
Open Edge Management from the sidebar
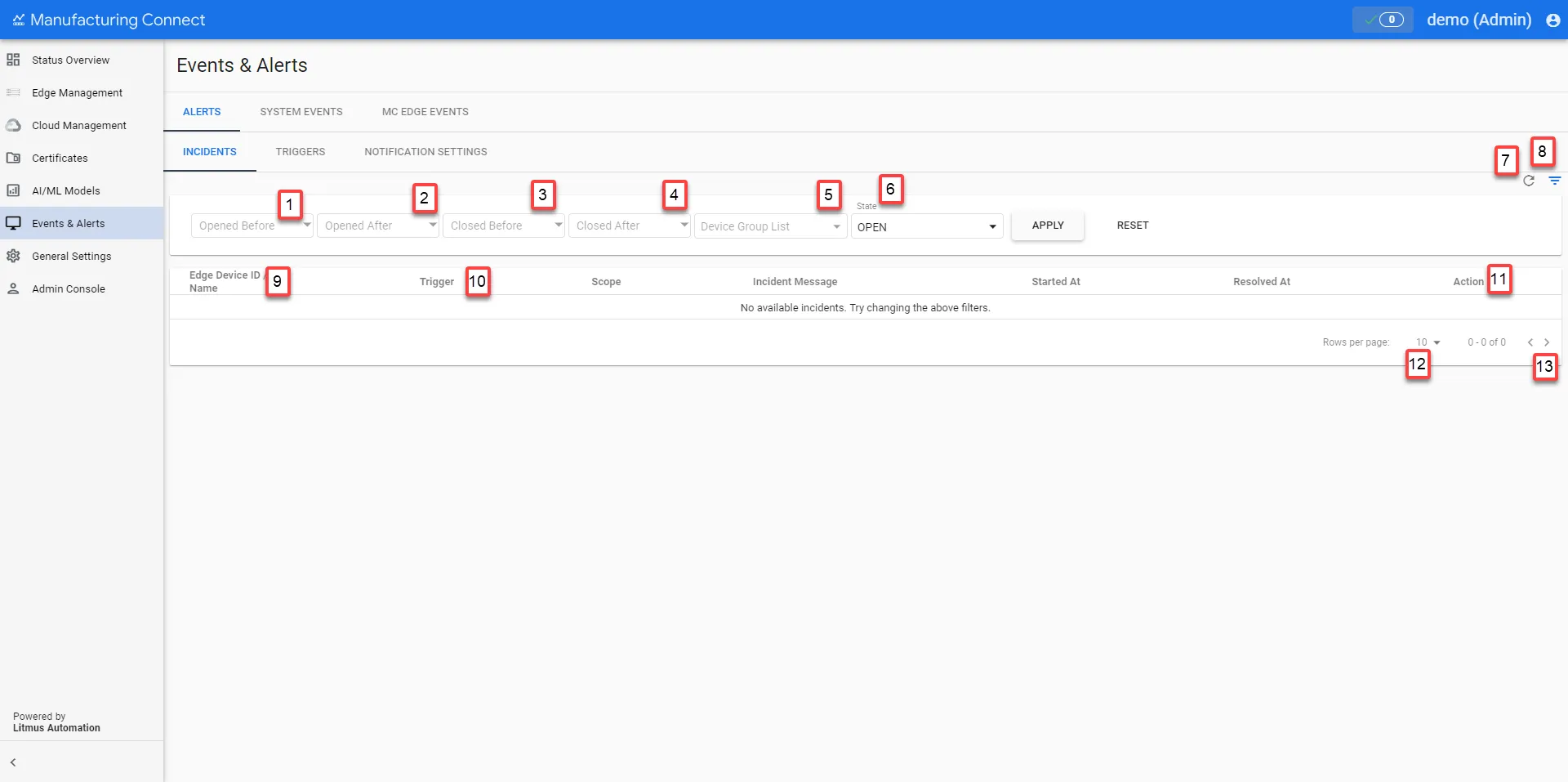tap(82, 92)
